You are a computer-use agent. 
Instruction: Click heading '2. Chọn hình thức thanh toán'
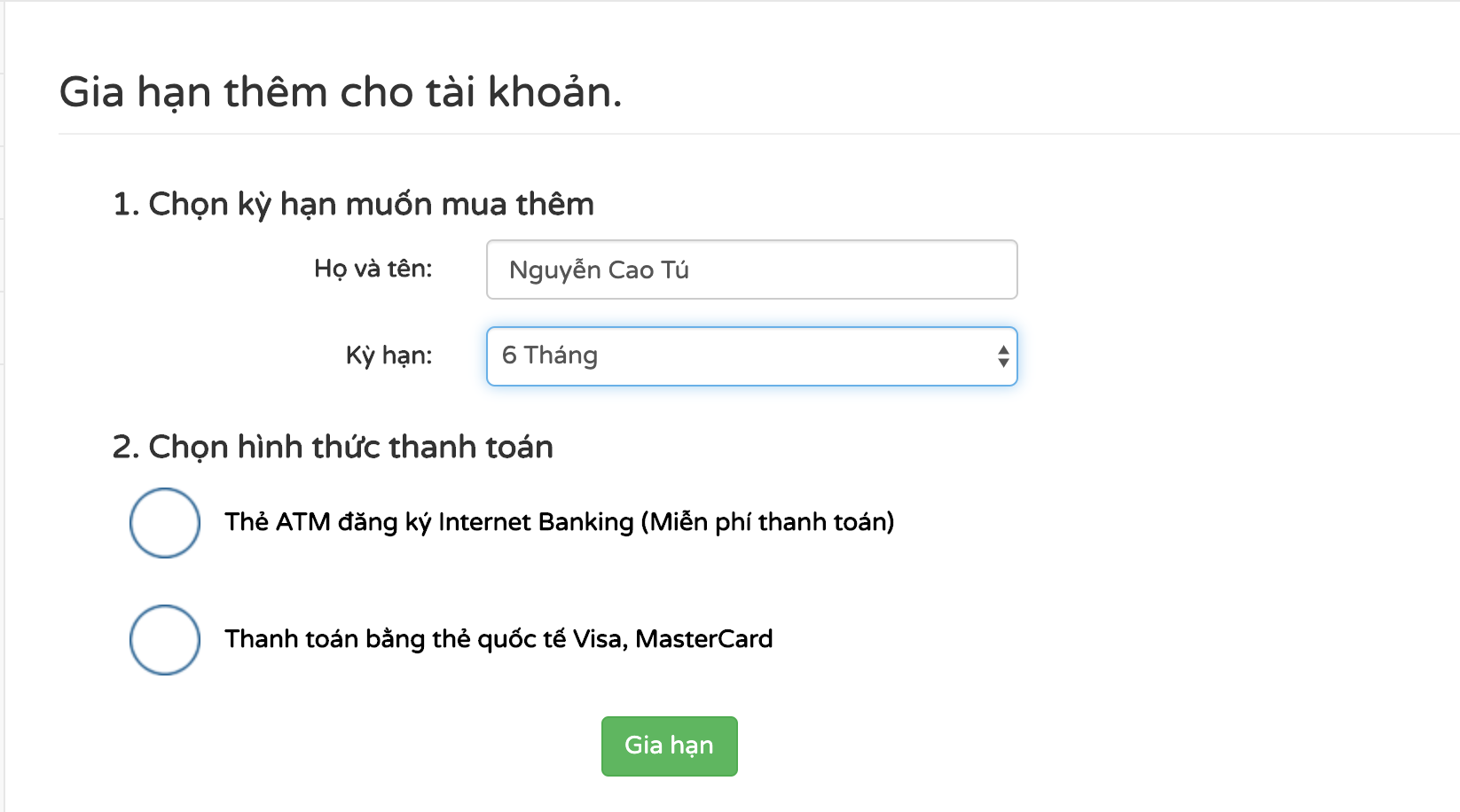click(x=333, y=447)
